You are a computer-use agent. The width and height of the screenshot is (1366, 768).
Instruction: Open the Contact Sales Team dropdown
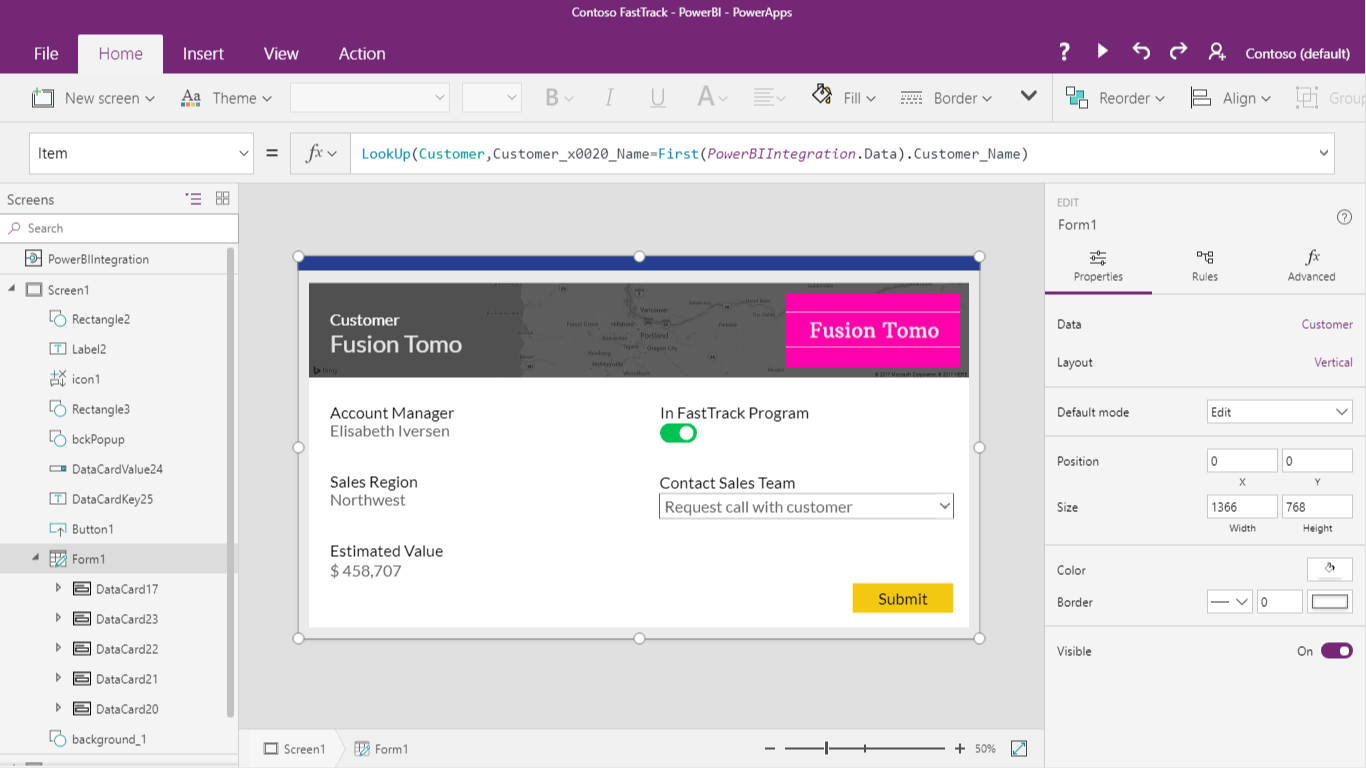[806, 507]
